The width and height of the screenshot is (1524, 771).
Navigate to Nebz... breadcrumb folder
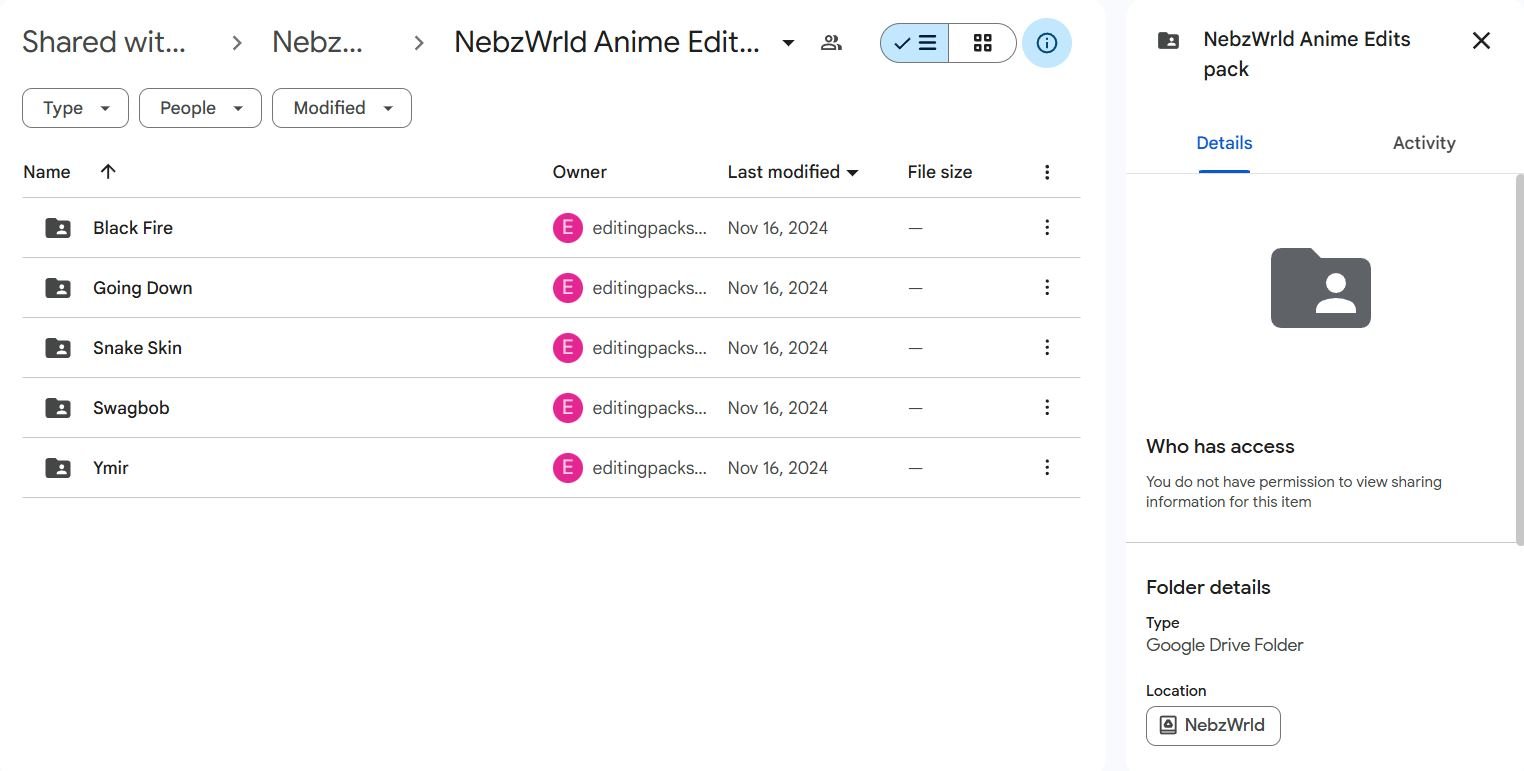(x=317, y=42)
